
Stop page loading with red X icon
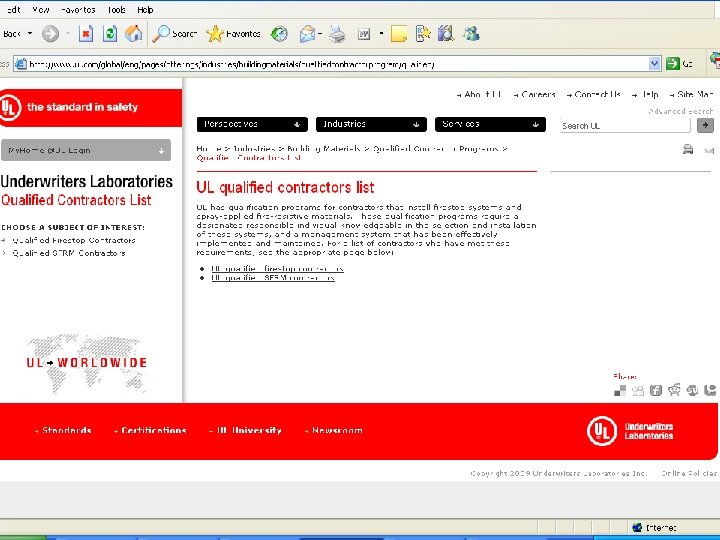pyautogui.click(x=86, y=34)
